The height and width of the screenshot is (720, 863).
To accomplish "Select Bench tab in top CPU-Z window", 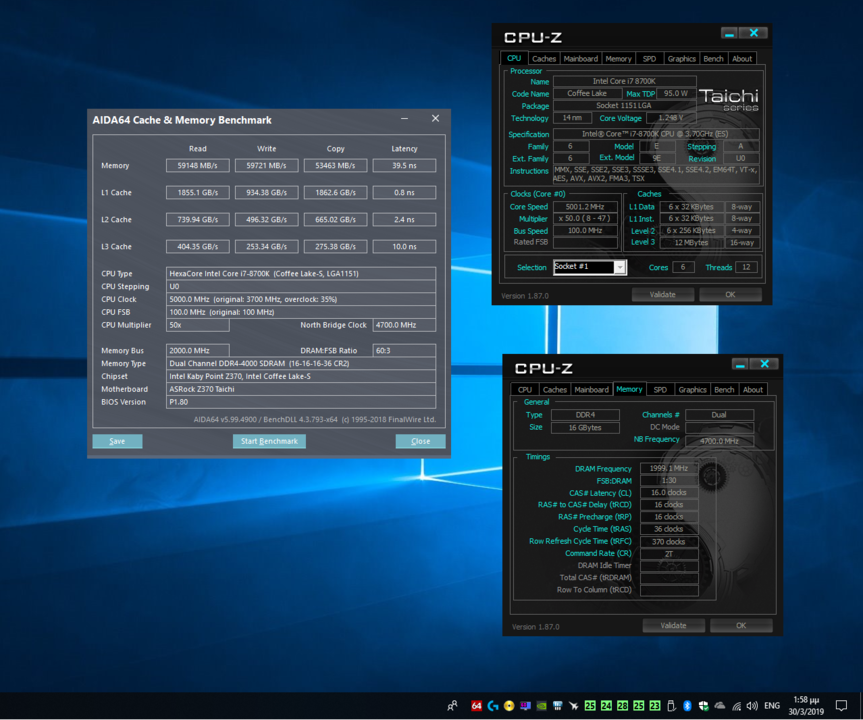I will pos(713,58).
